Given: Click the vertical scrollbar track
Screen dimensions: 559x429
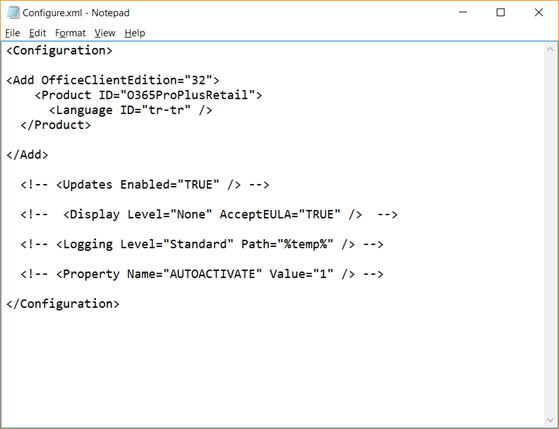Looking at the screenshot, I should click(550, 235).
